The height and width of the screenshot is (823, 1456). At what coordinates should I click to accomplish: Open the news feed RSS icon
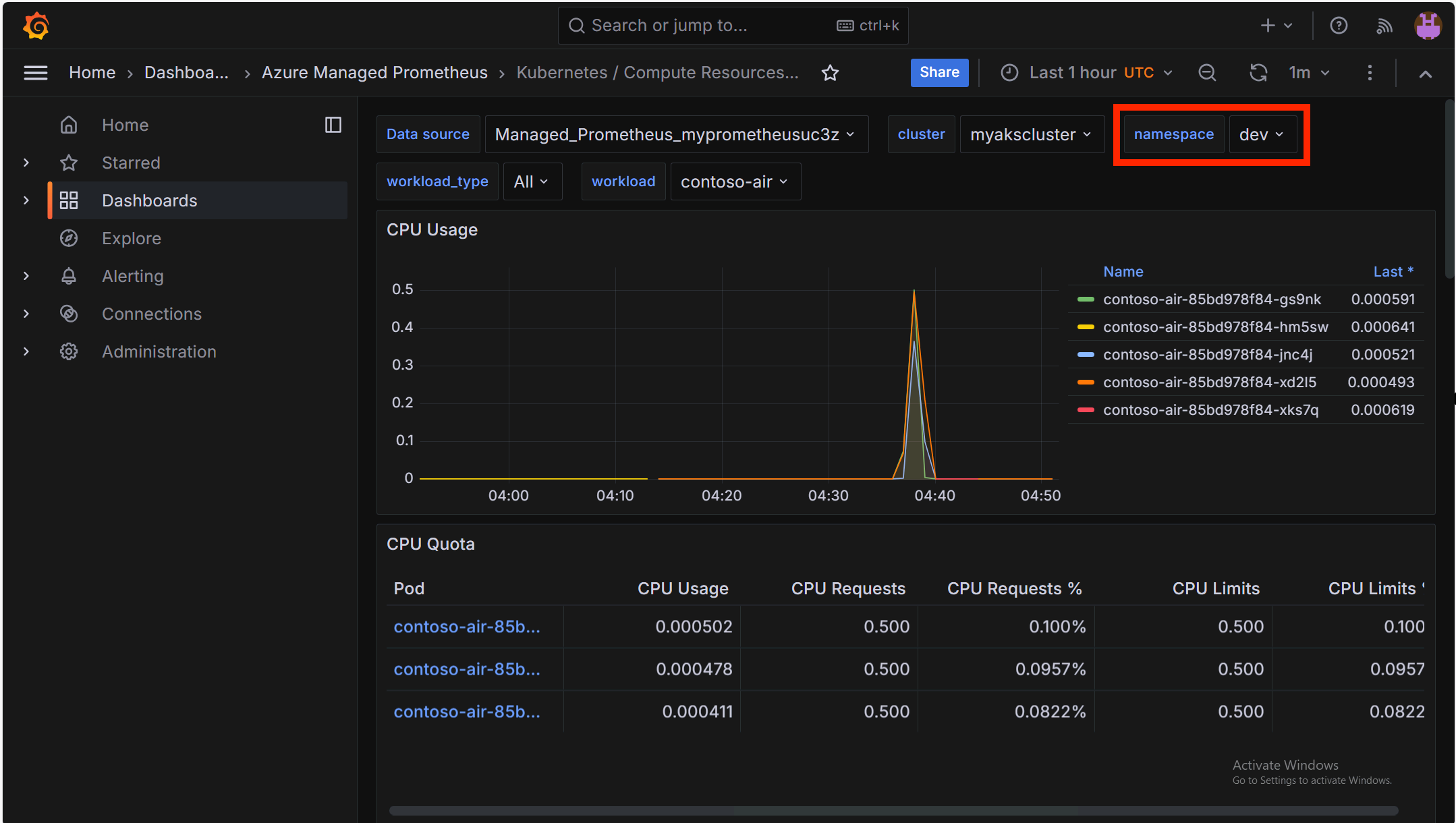[1384, 26]
